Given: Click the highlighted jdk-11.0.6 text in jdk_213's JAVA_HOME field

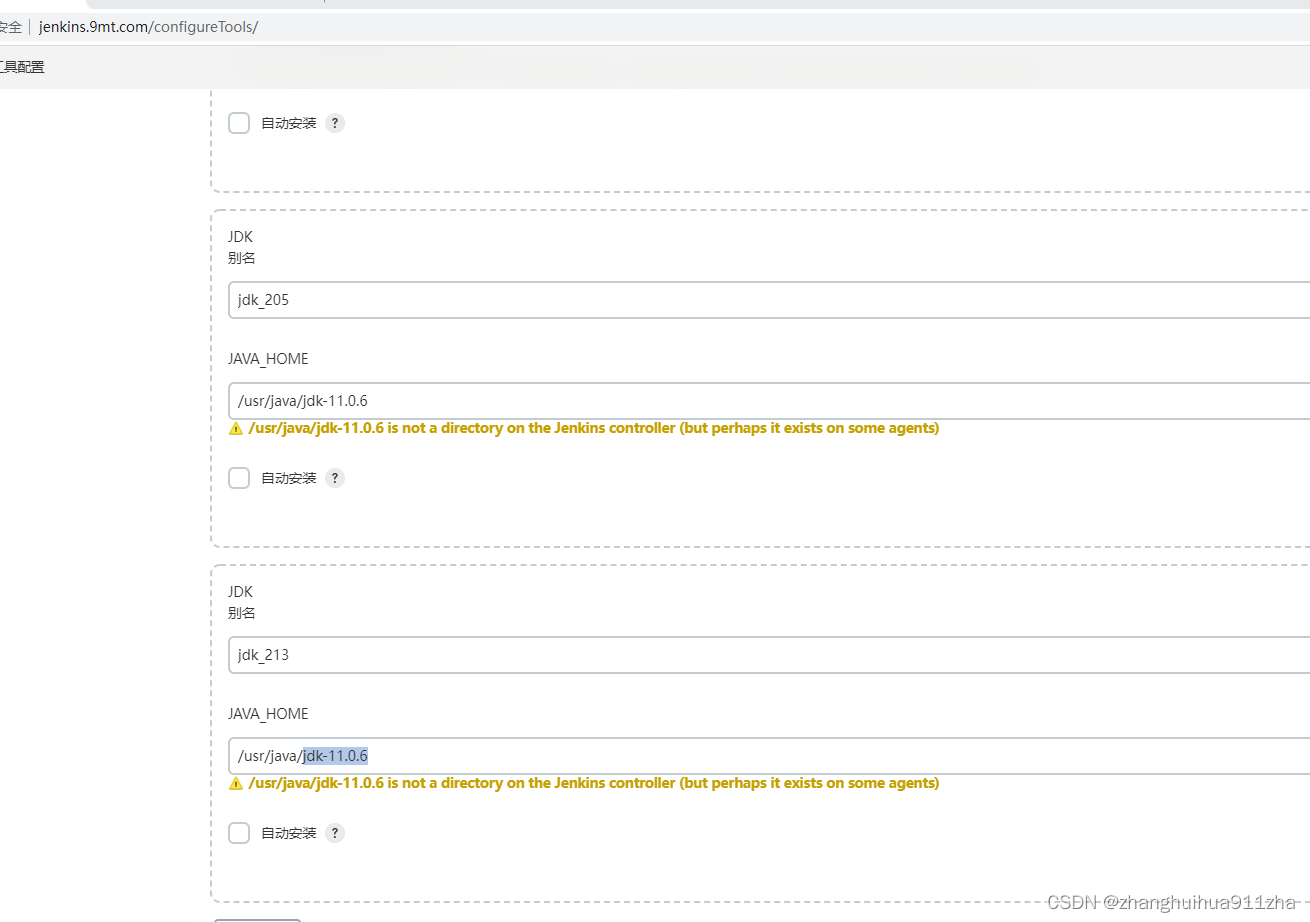Looking at the screenshot, I should point(337,756).
